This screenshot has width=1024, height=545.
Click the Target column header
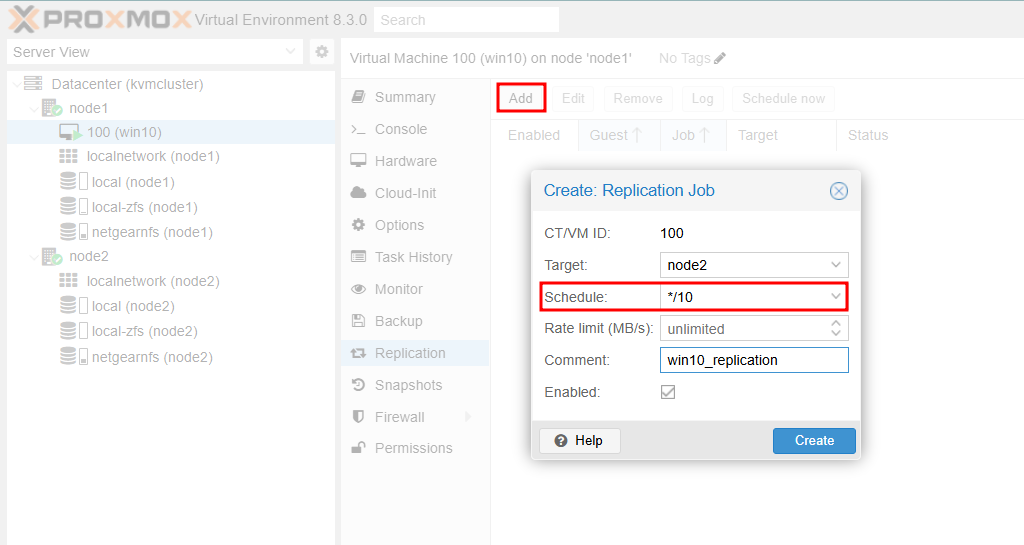[781, 135]
